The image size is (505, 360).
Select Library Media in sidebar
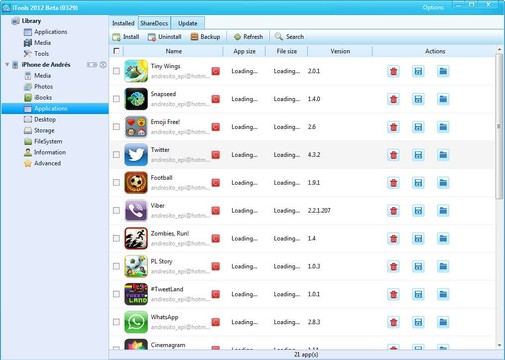(37, 43)
